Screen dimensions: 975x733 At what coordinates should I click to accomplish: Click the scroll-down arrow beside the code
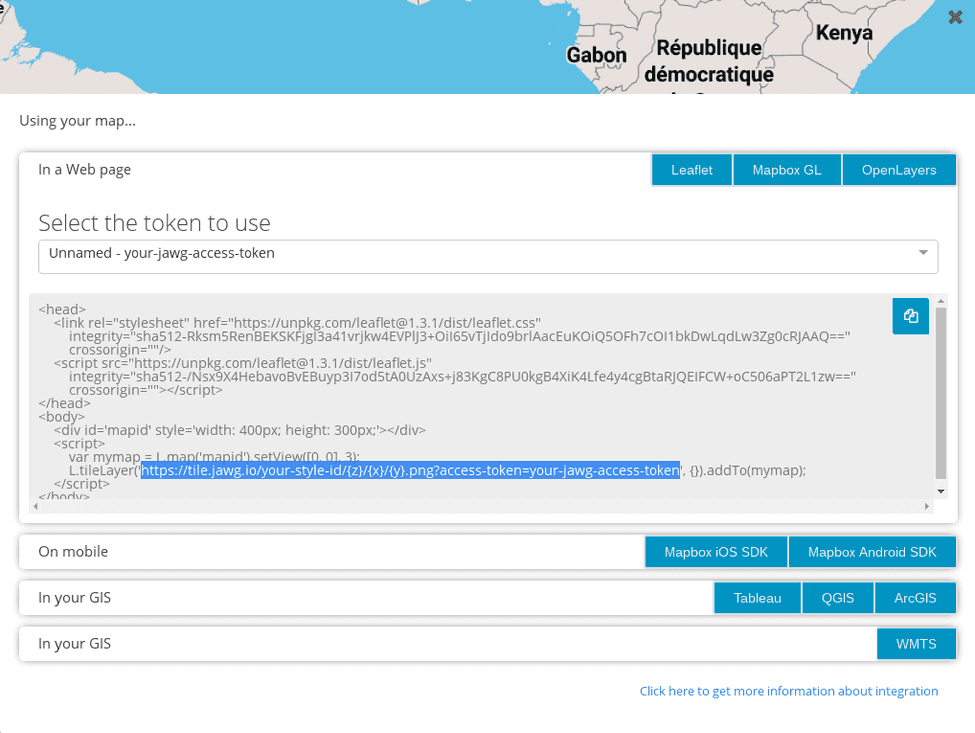coord(940,492)
